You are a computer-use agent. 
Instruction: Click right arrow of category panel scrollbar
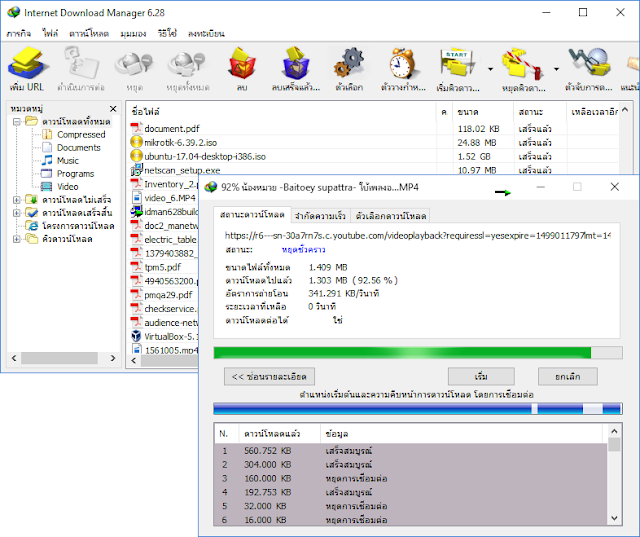click(113, 358)
